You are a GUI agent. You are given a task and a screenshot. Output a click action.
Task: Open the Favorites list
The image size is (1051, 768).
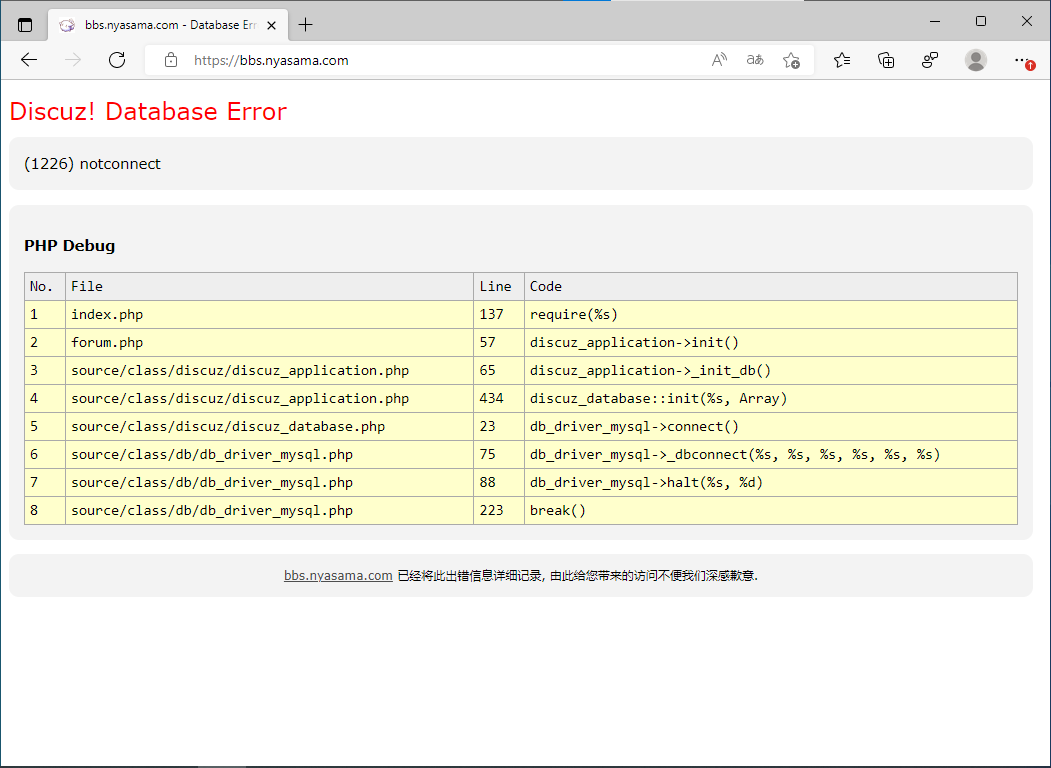[842, 60]
